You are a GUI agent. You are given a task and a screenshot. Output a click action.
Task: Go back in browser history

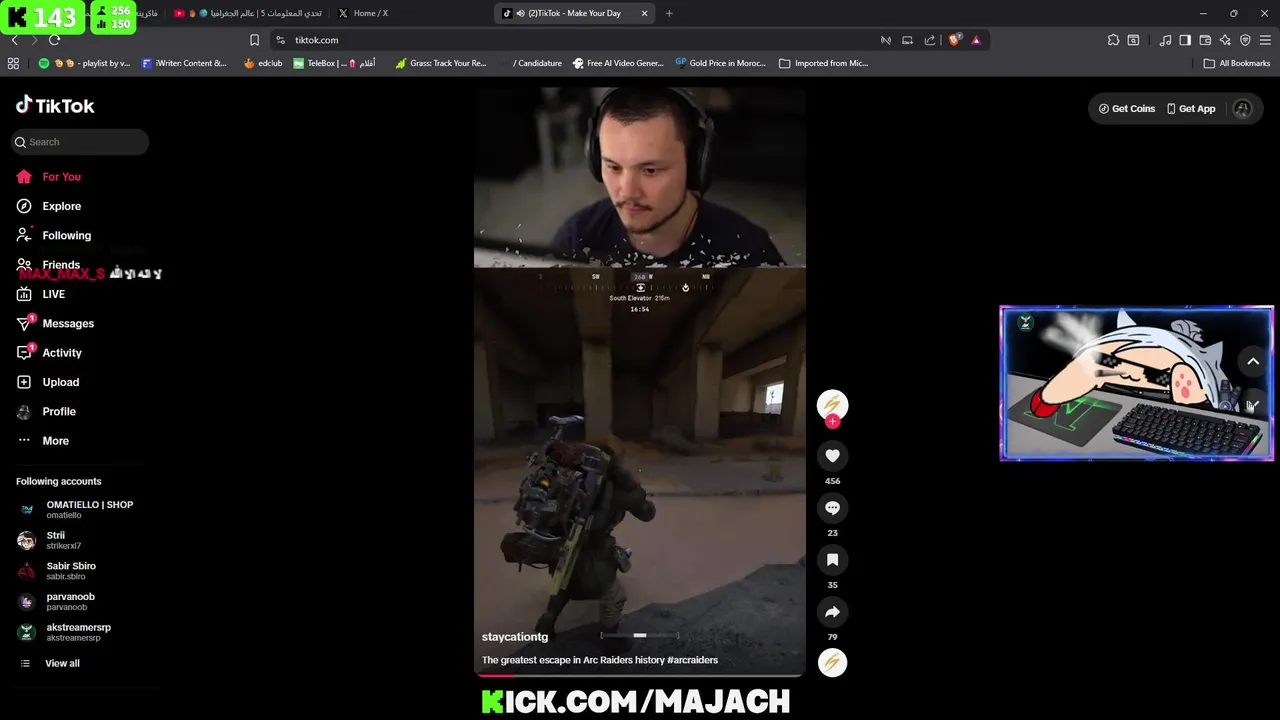[14, 40]
